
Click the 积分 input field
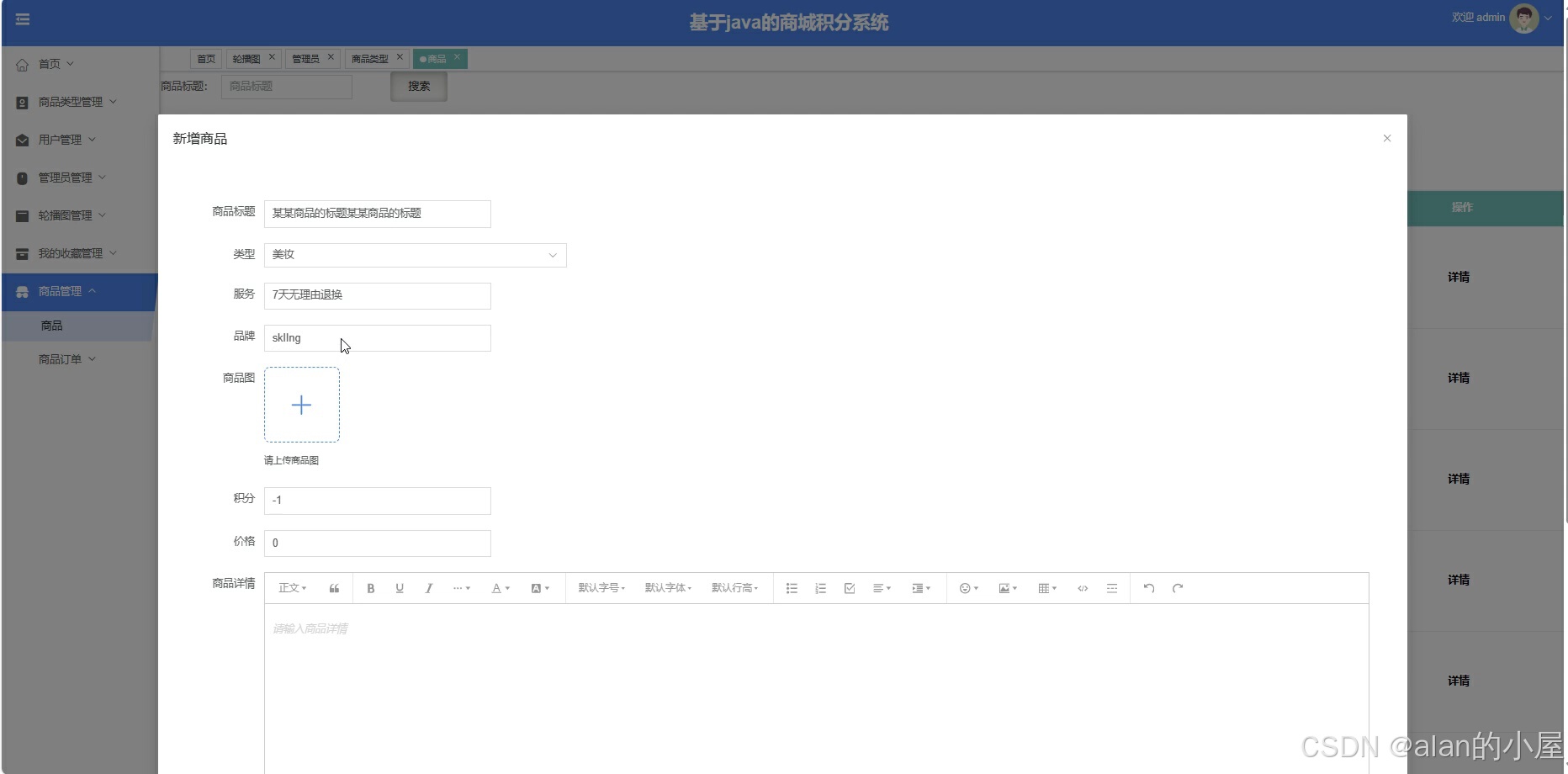click(378, 501)
